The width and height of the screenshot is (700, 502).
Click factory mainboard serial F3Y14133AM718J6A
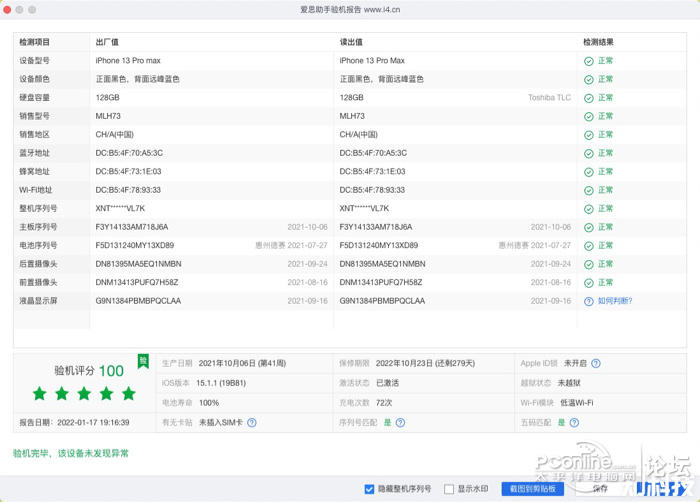[132, 227]
